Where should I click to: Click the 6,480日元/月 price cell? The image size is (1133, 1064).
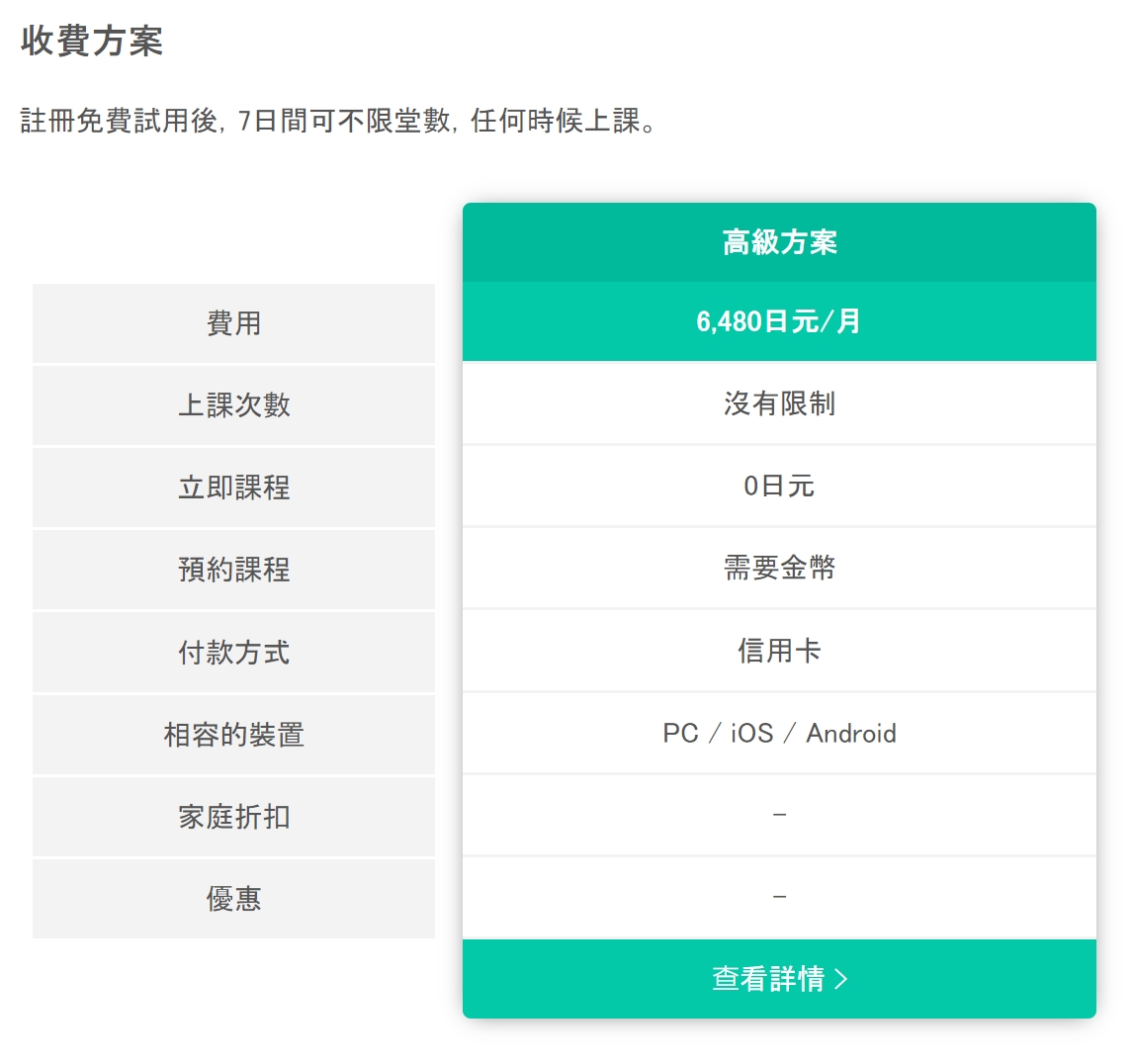pyautogui.click(x=779, y=321)
